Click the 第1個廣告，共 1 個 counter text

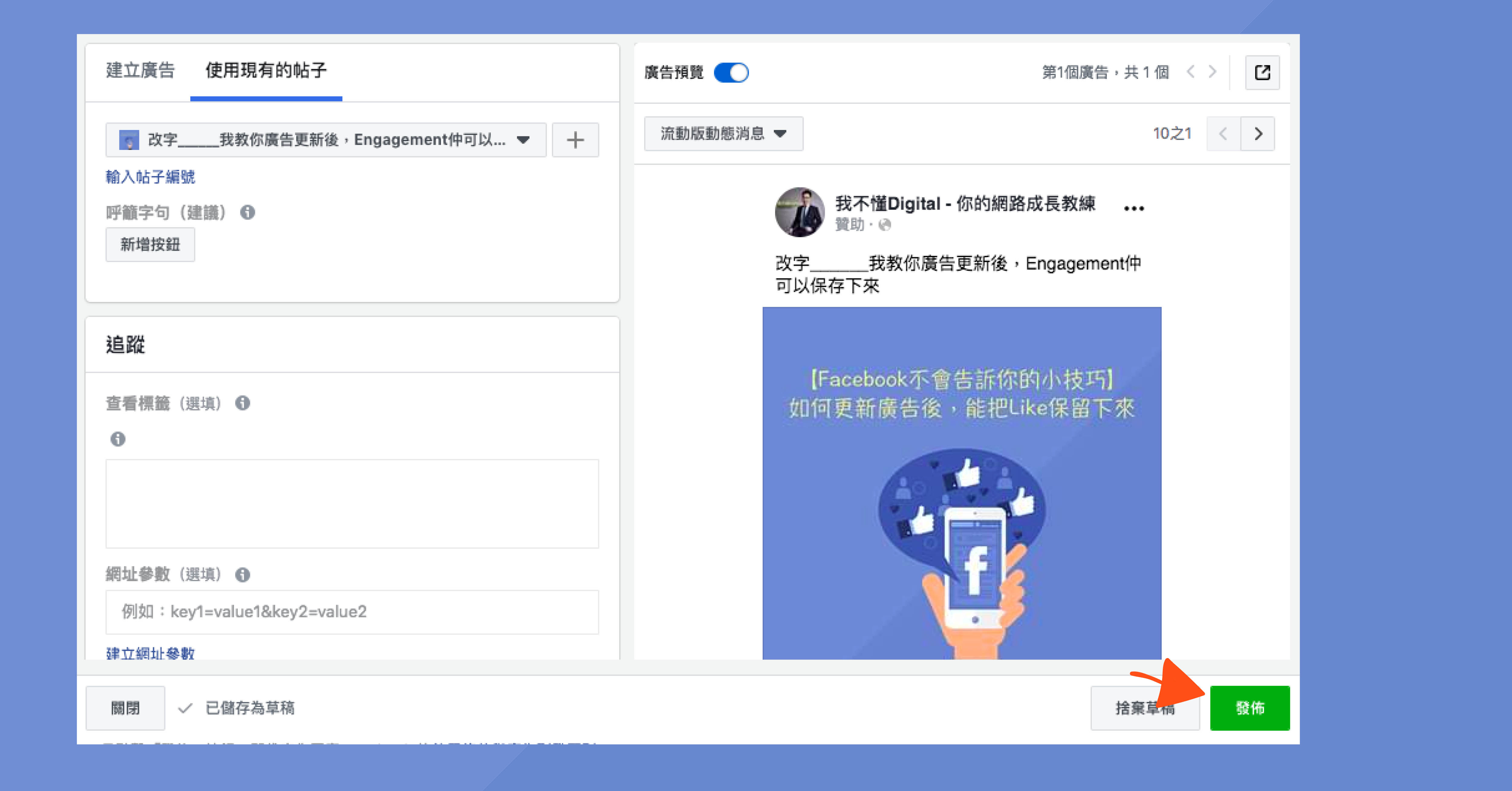coord(1106,72)
